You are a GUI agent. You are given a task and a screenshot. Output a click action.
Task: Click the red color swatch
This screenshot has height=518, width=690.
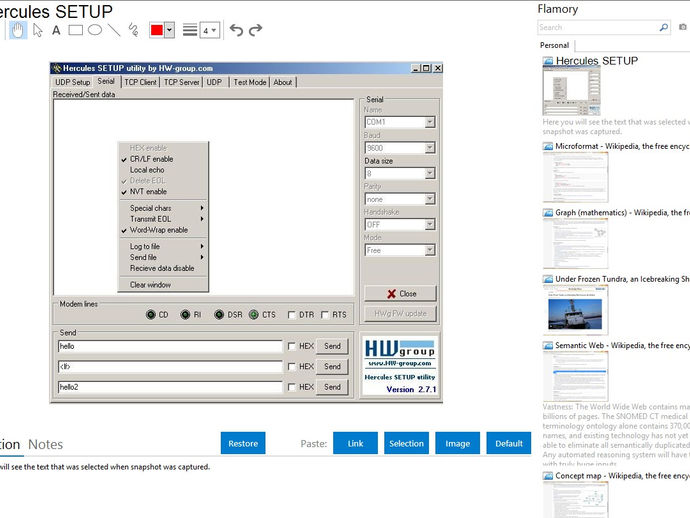click(x=157, y=30)
